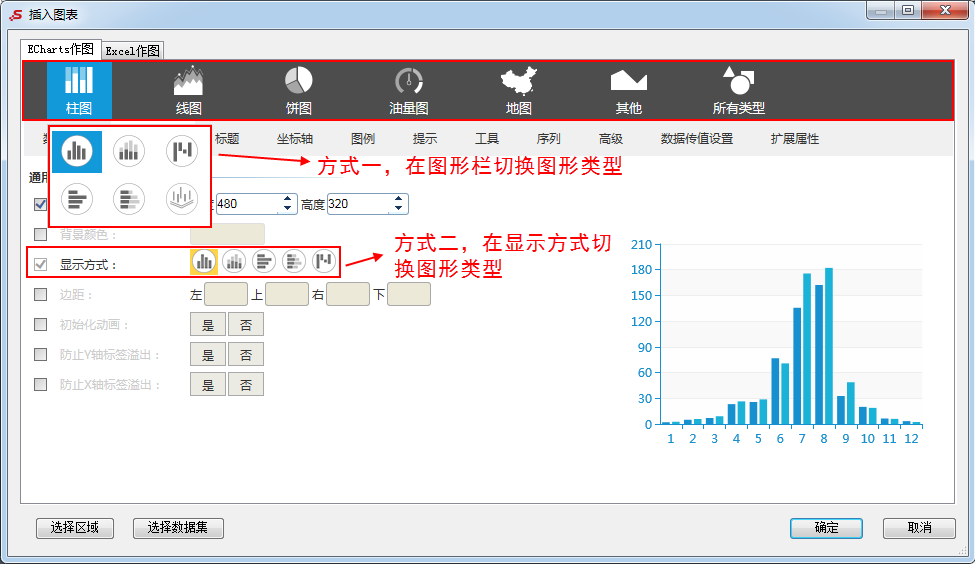Open the 扩展属性 tab
The image size is (975, 564).
(795, 139)
